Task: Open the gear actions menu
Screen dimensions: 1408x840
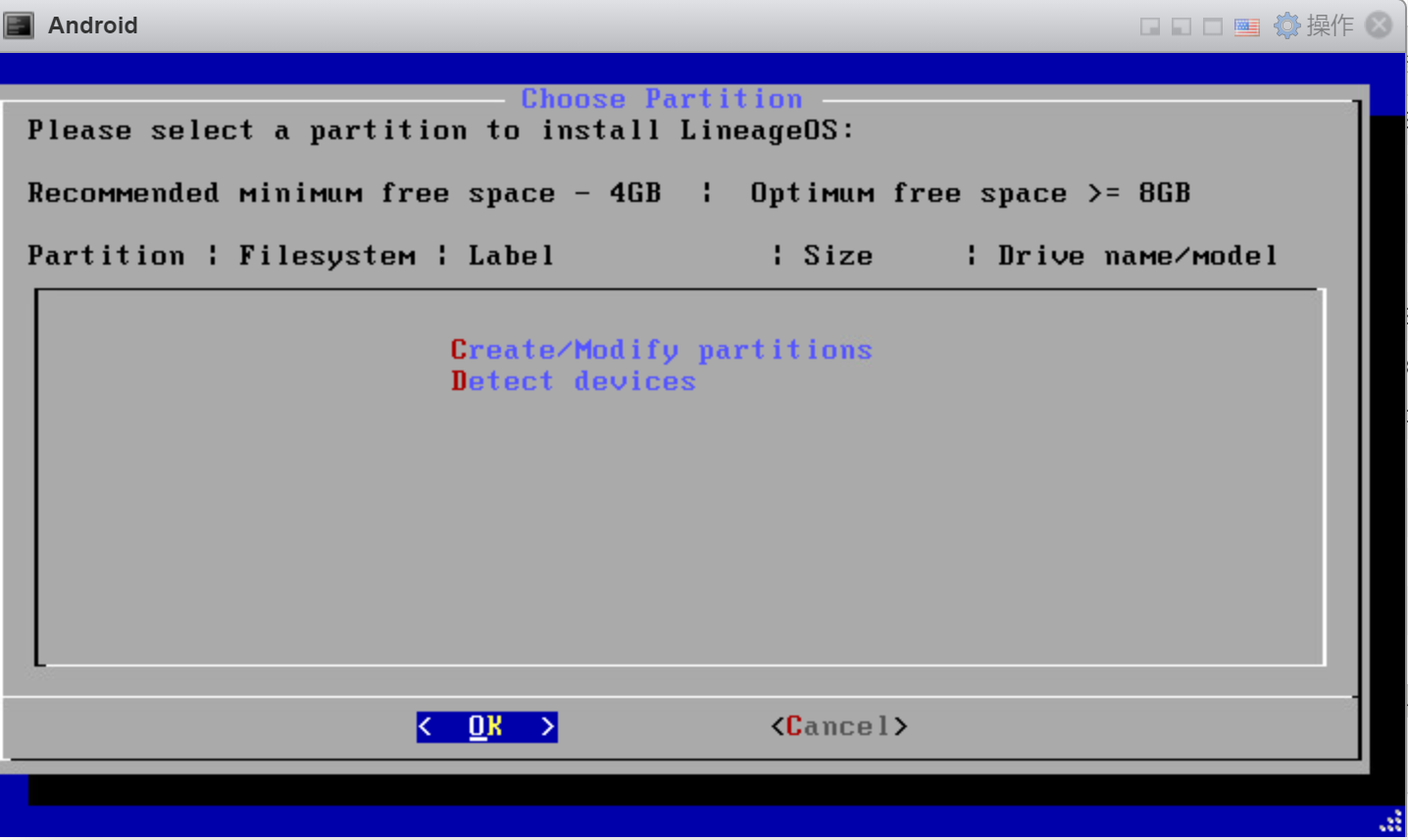Action: 1286,25
